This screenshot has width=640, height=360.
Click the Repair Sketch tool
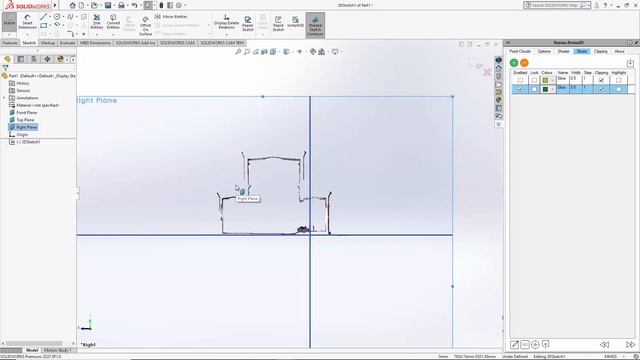(248, 23)
